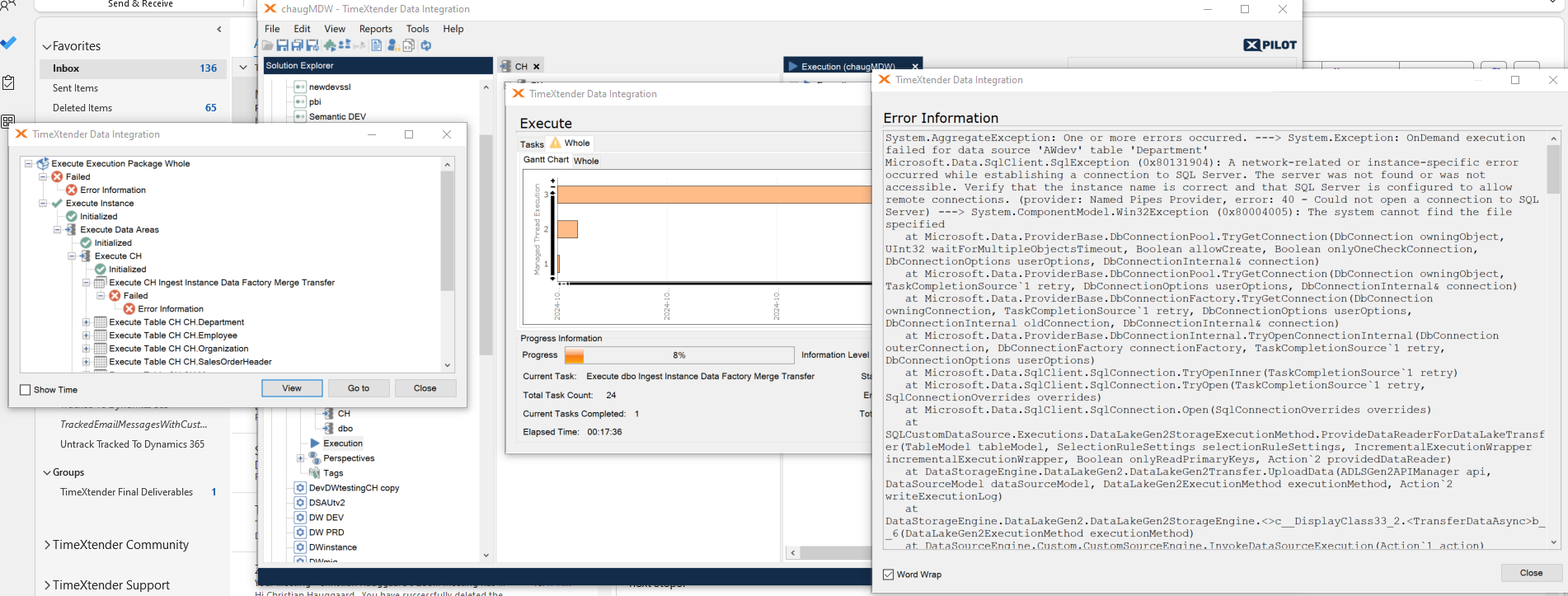The image size is (1568, 596).
Task: Open the Edit menu
Action: pyautogui.click(x=302, y=29)
